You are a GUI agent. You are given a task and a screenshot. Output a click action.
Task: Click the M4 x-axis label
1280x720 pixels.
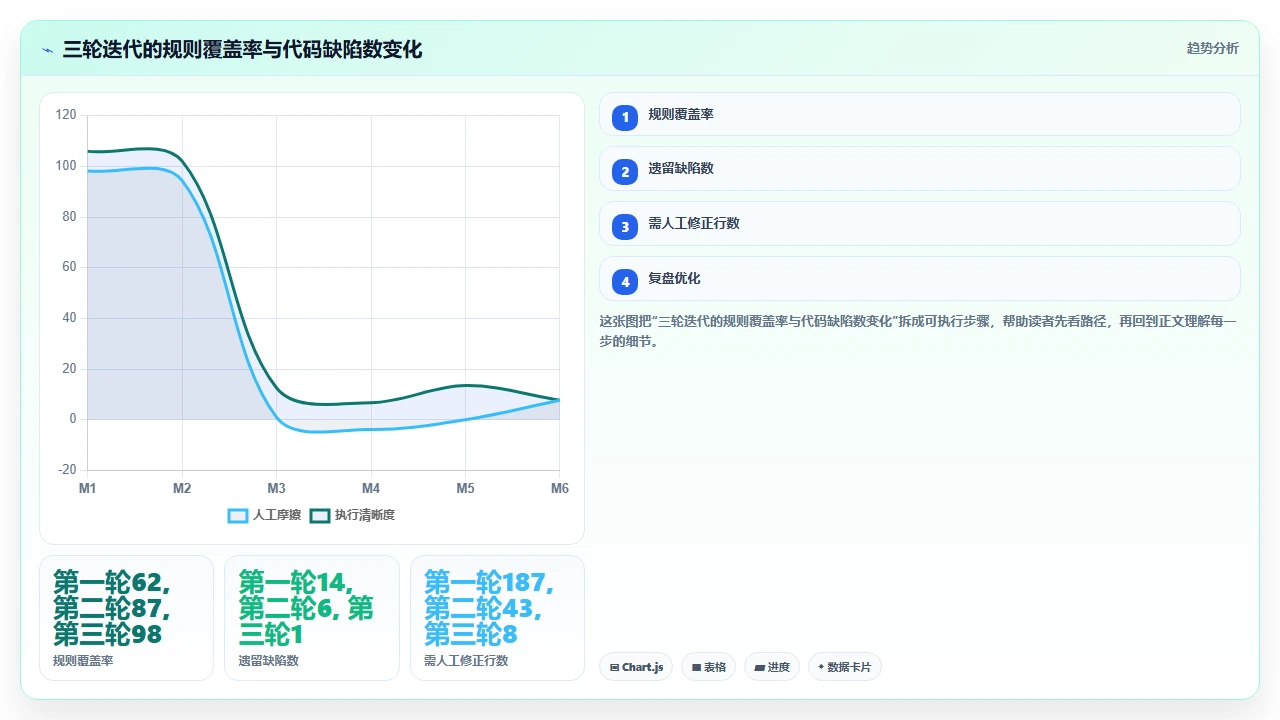click(x=371, y=488)
